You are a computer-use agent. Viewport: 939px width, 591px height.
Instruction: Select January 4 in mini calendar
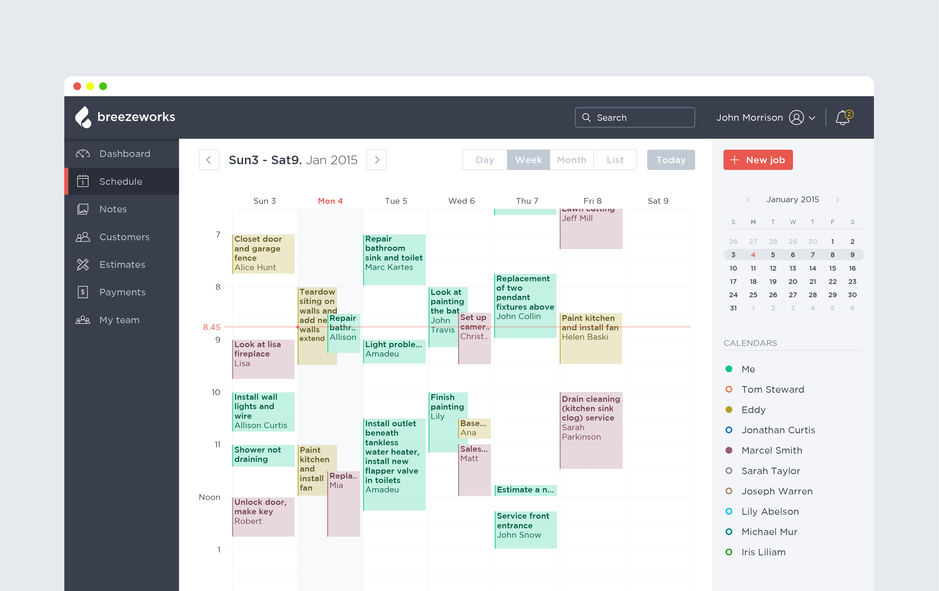click(x=753, y=255)
